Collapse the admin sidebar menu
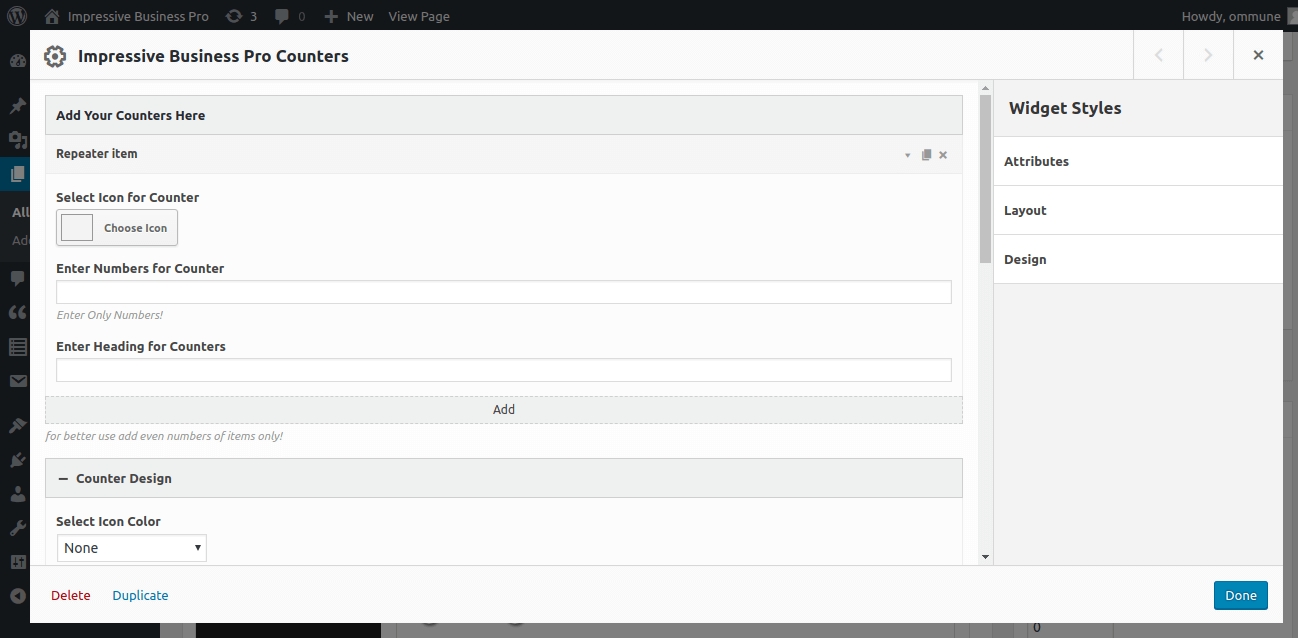 (17, 596)
